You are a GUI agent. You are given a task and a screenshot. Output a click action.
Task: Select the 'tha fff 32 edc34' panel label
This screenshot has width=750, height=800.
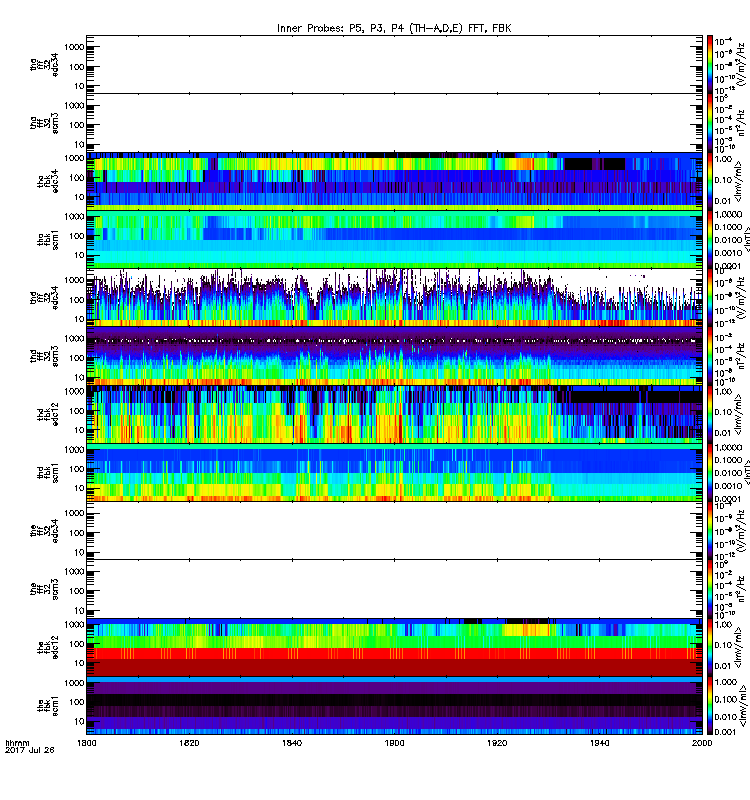[x=44, y=65]
